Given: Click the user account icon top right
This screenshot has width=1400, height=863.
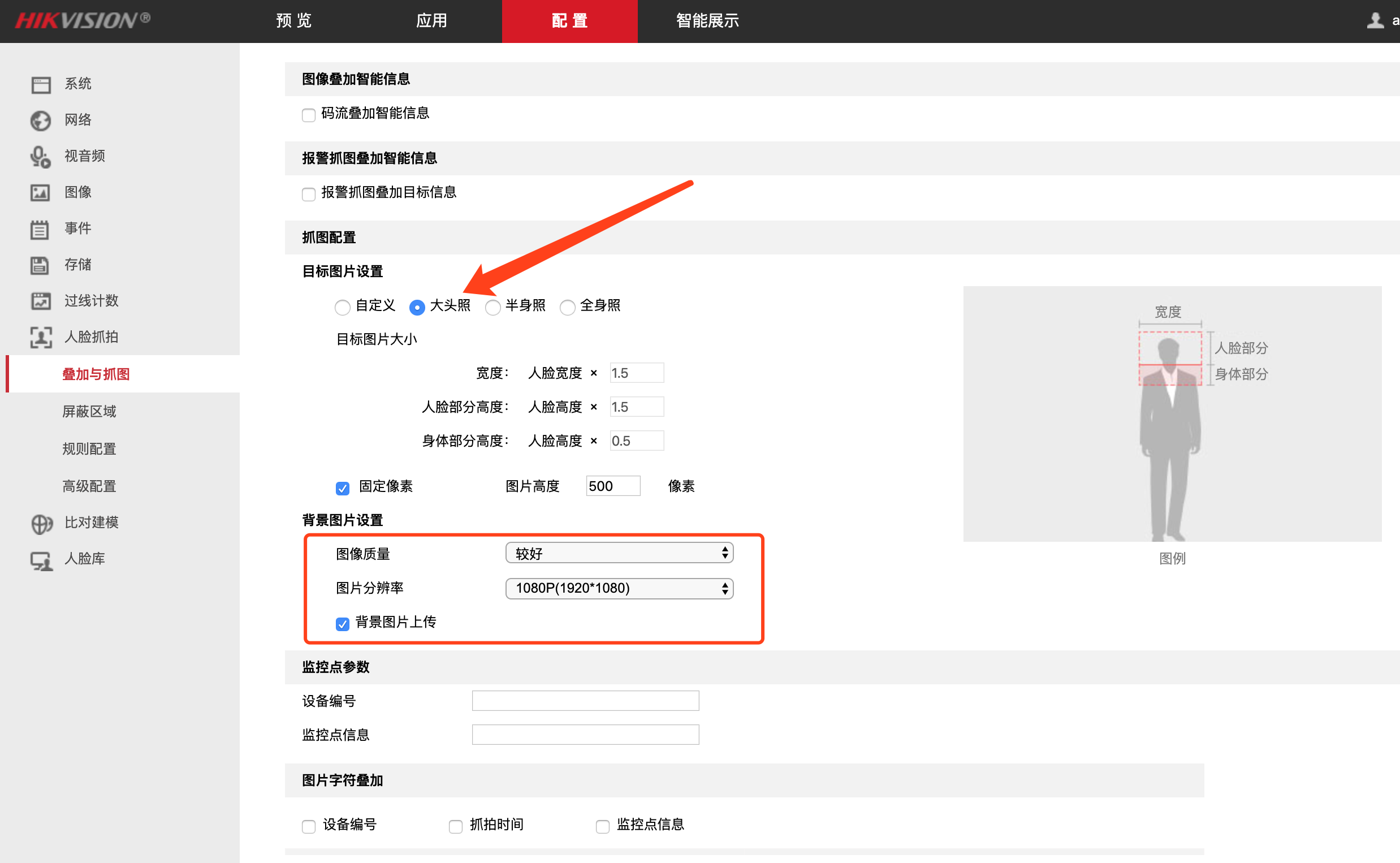Looking at the screenshot, I should click(x=1376, y=20).
